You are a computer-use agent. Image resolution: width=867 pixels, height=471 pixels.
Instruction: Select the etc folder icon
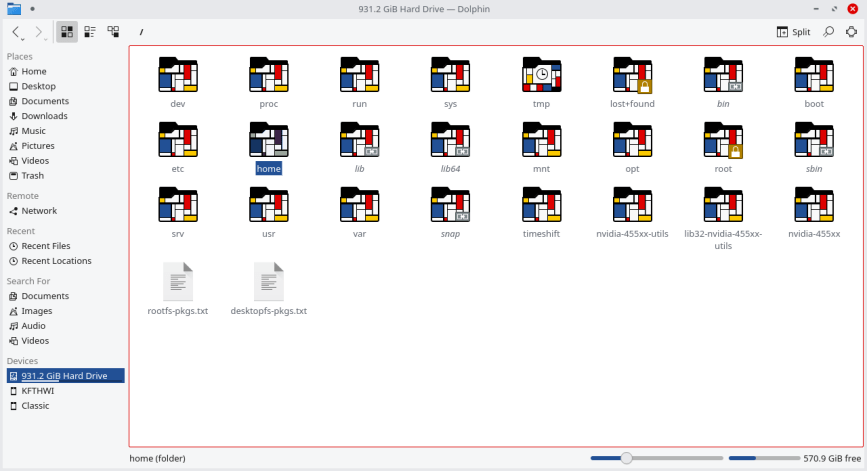click(x=178, y=140)
